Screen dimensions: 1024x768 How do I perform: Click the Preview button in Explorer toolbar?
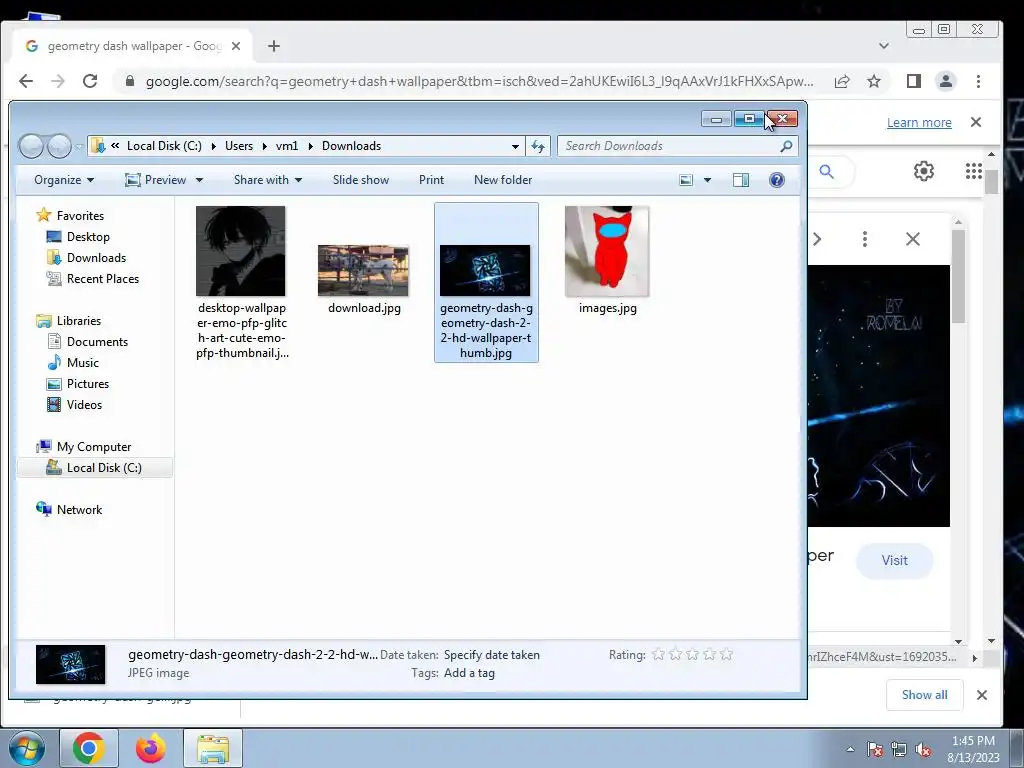(156, 180)
